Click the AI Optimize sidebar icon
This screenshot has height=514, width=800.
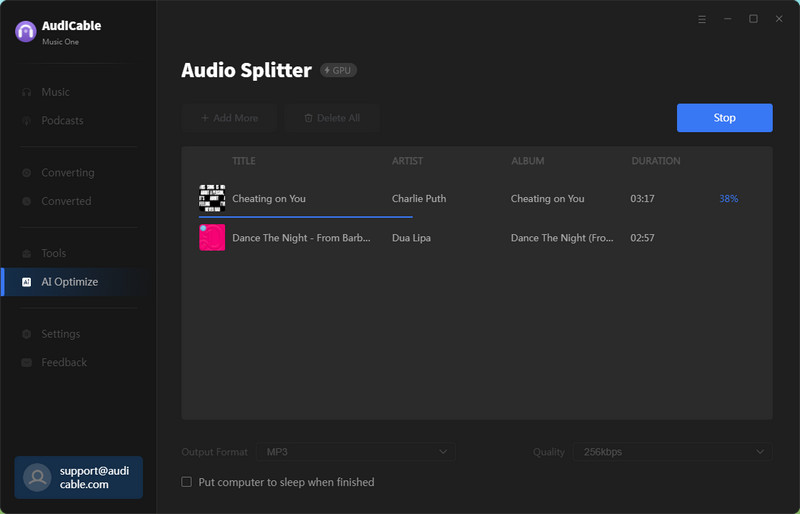[x=27, y=282]
